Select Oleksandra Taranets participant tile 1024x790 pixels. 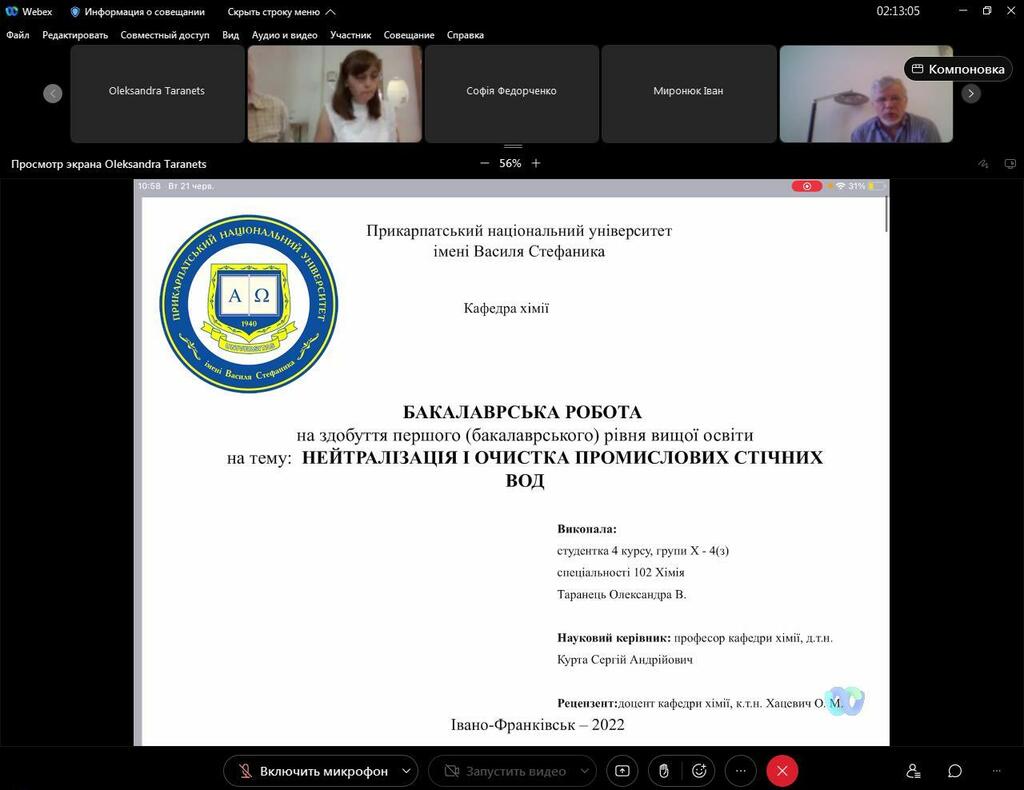[157, 93]
